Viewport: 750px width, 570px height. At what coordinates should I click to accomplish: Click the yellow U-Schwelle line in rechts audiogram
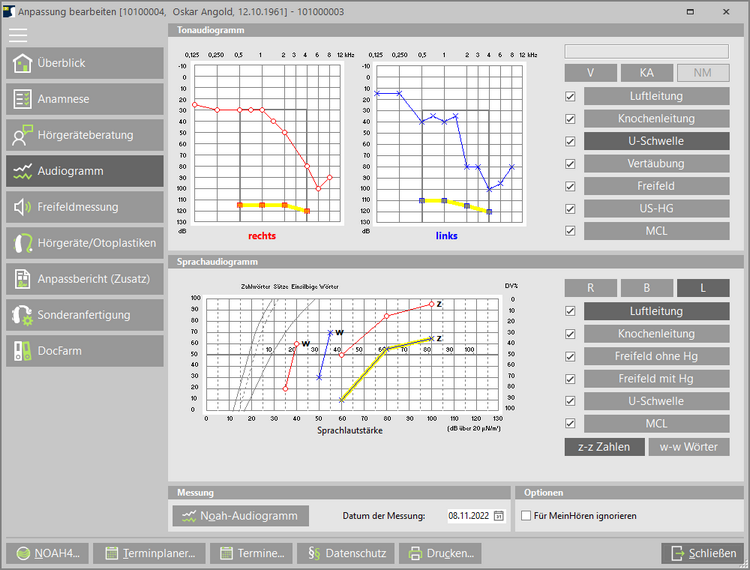coord(273,205)
